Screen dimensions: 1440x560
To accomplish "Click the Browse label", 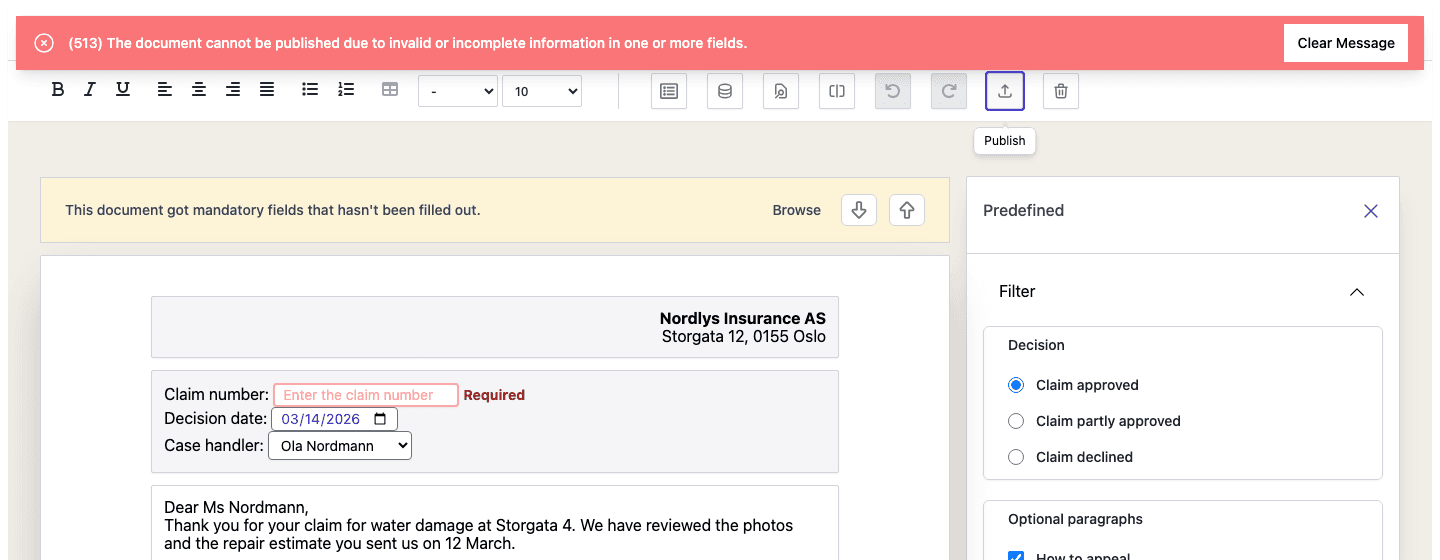I will pyautogui.click(x=797, y=210).
